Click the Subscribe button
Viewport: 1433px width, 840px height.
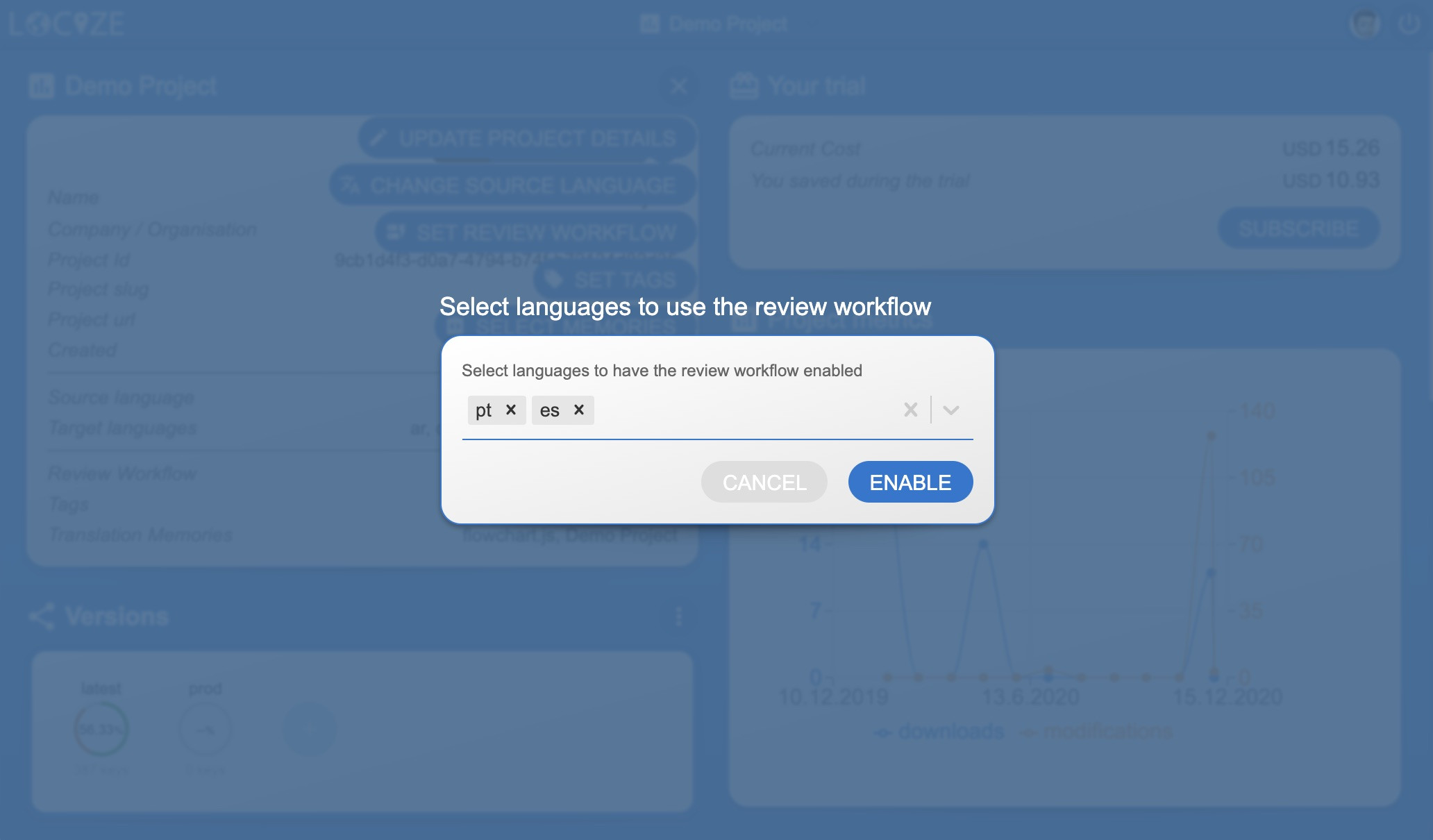[1298, 228]
